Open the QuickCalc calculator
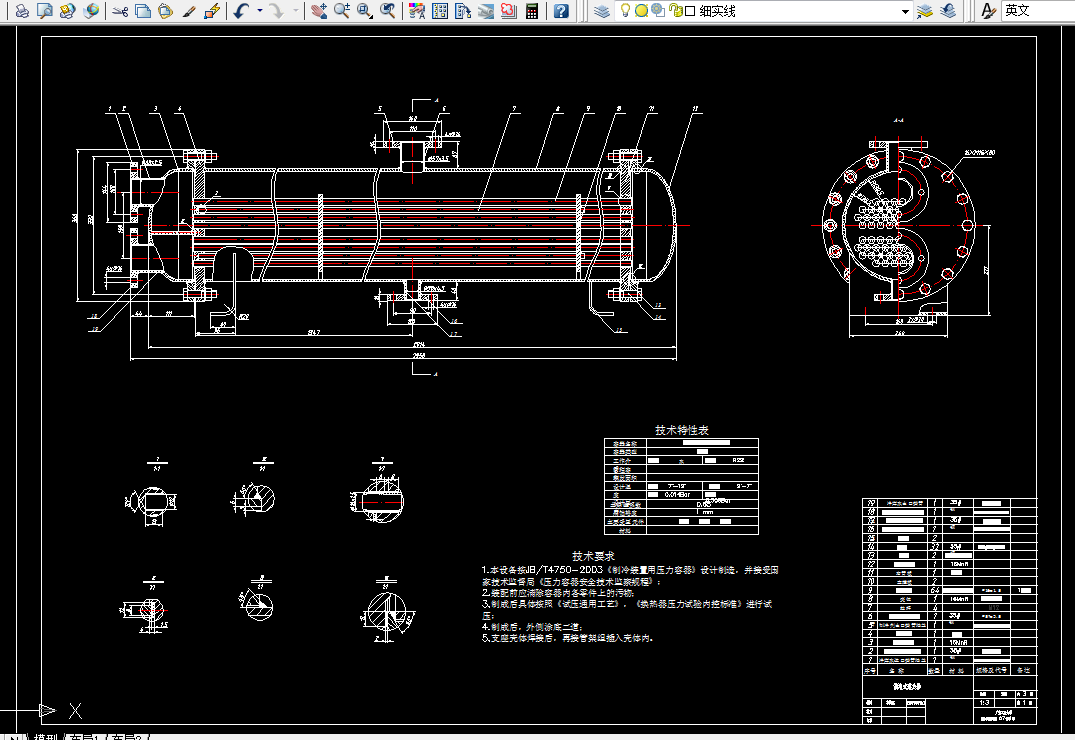This screenshot has height=740, width=1075. click(x=532, y=11)
